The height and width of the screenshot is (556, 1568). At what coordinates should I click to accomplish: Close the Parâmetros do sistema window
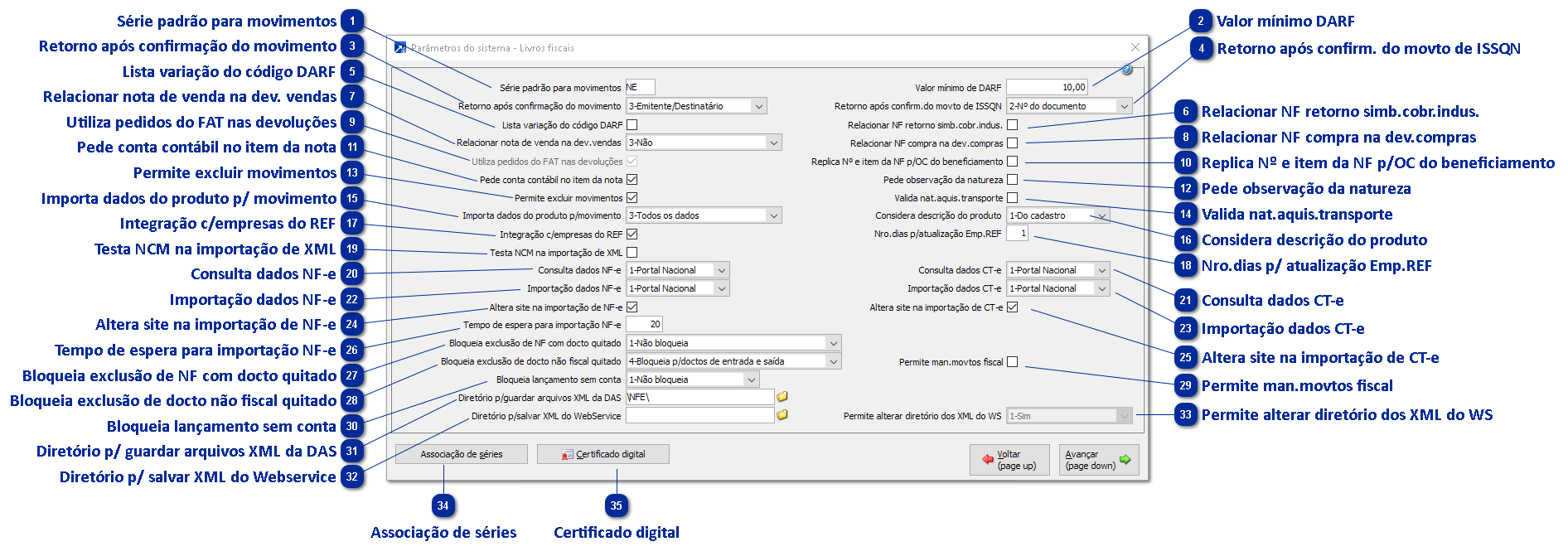coord(1135,47)
